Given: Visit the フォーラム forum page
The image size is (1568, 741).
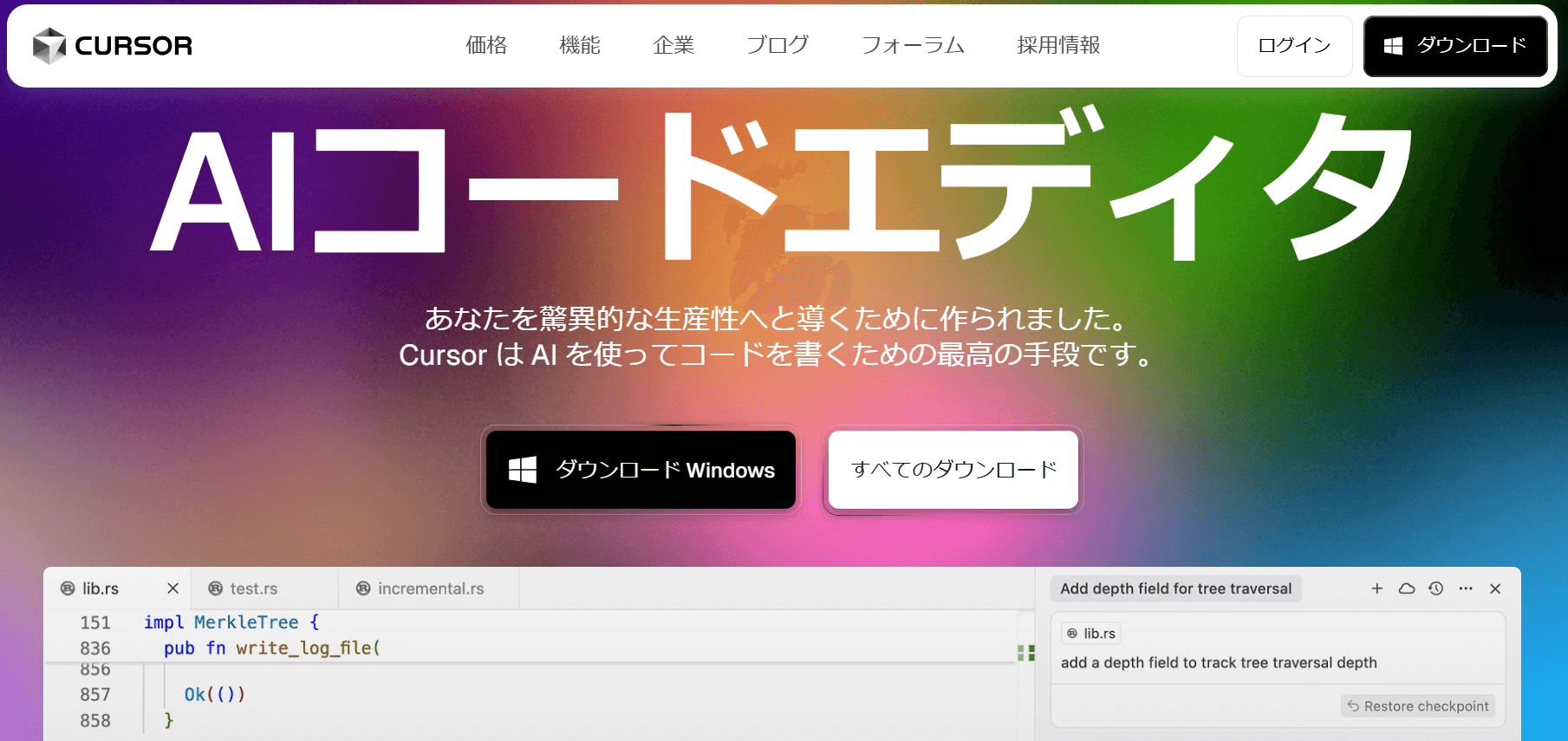Looking at the screenshot, I should pyautogui.click(x=913, y=45).
